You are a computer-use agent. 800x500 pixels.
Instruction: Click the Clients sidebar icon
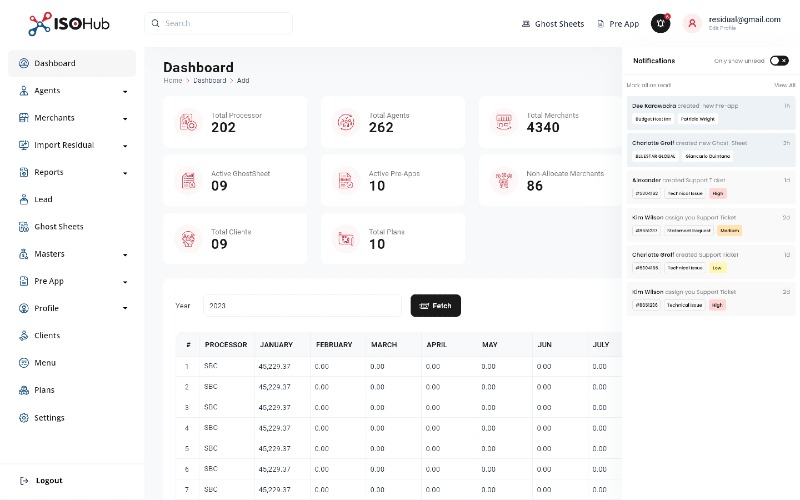click(23, 336)
